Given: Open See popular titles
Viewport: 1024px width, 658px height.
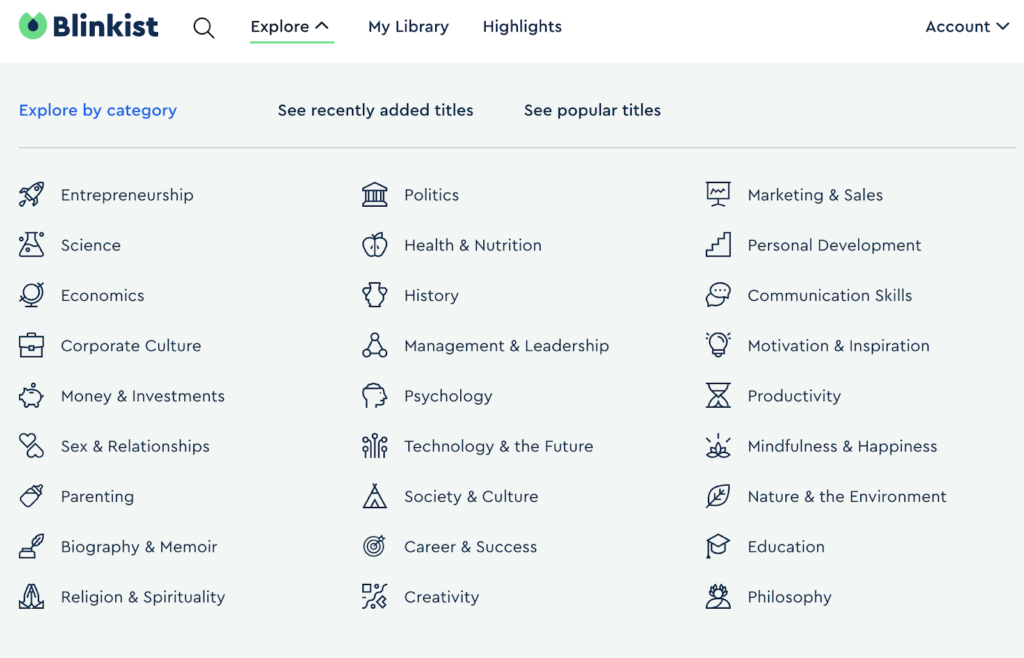Looking at the screenshot, I should (592, 110).
